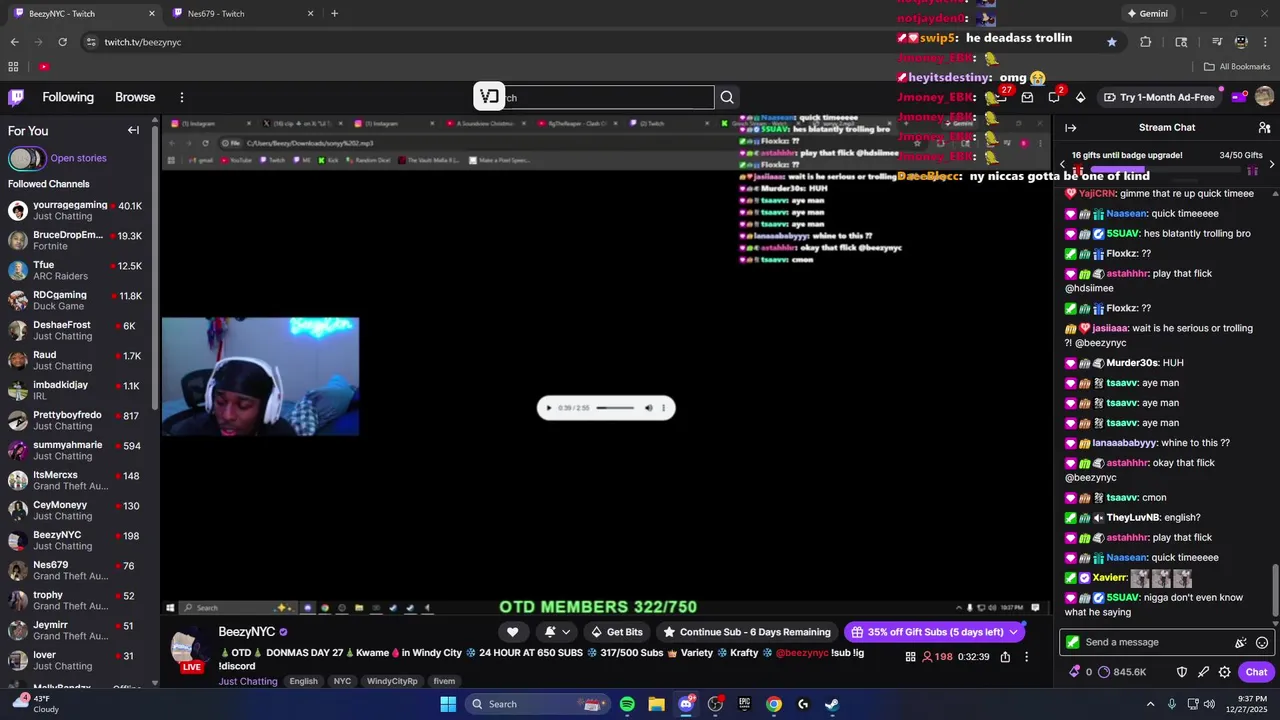The image size is (1280, 720).
Task: Click the sword mod-view icon under chat
Action: coord(1203,672)
